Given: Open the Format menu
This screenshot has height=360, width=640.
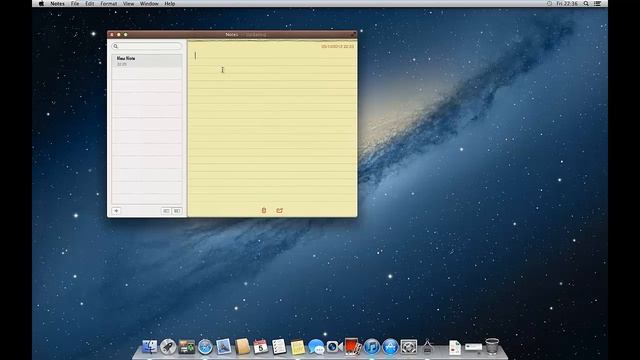Looking at the screenshot, I should pyautogui.click(x=109, y=3).
